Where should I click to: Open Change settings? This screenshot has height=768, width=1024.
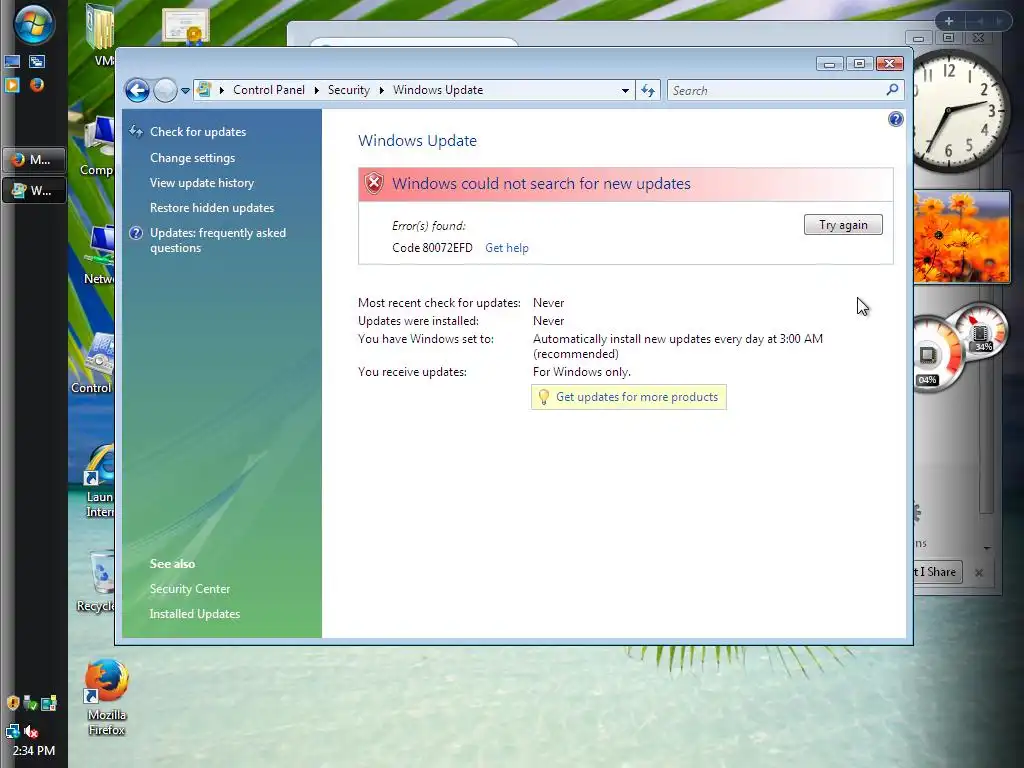click(x=192, y=157)
